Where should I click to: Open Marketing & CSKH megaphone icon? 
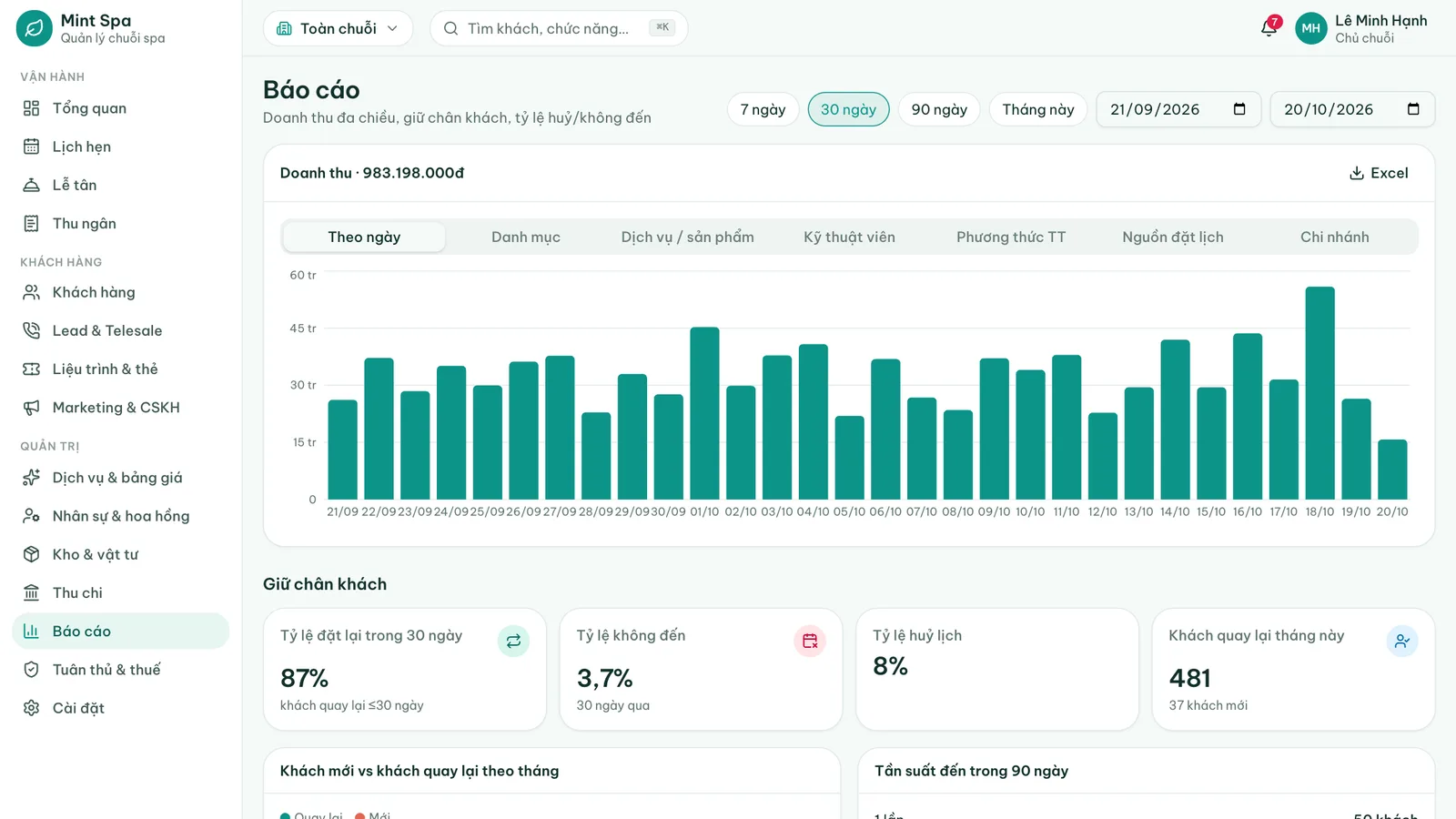tap(31, 407)
